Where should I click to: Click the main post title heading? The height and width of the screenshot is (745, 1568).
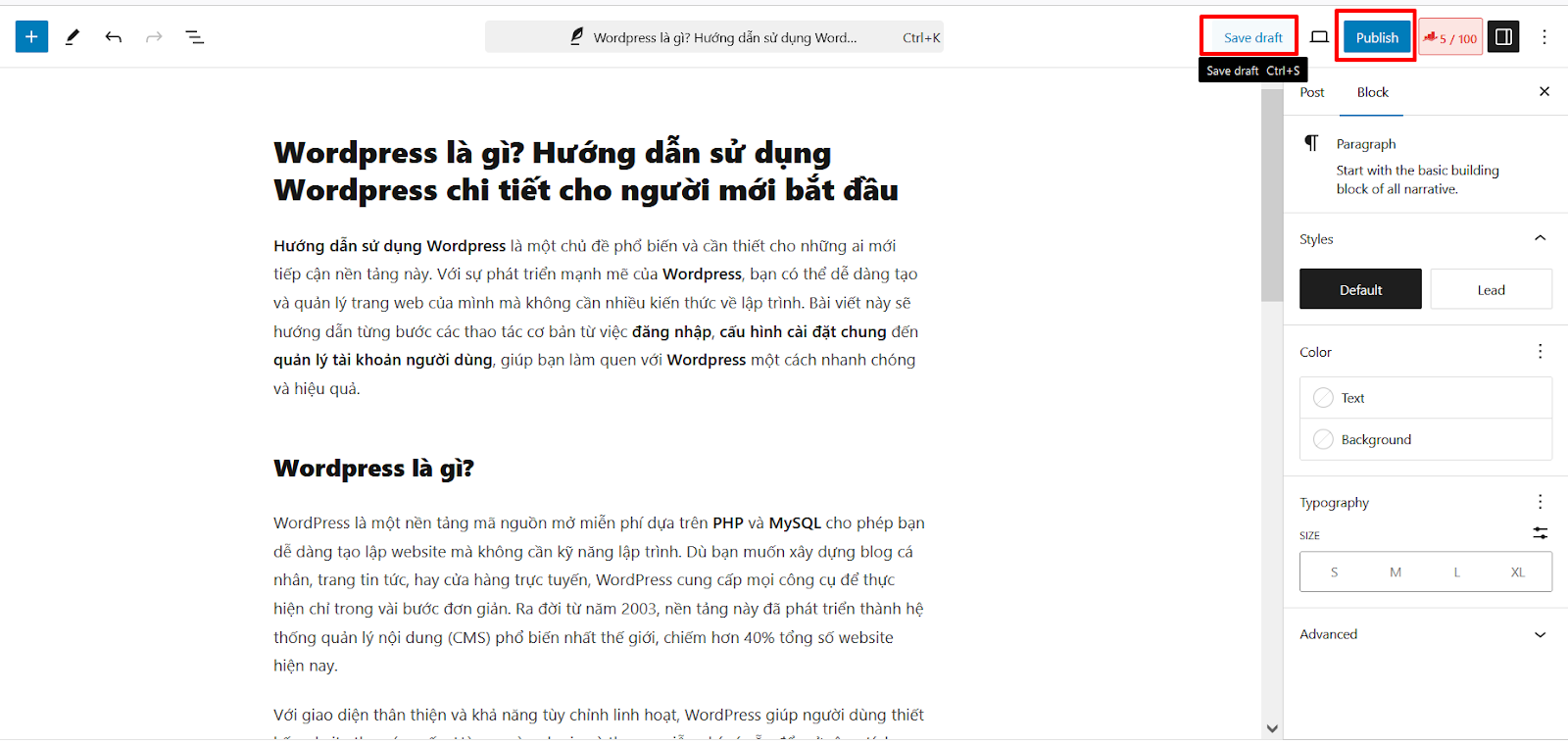click(x=586, y=172)
